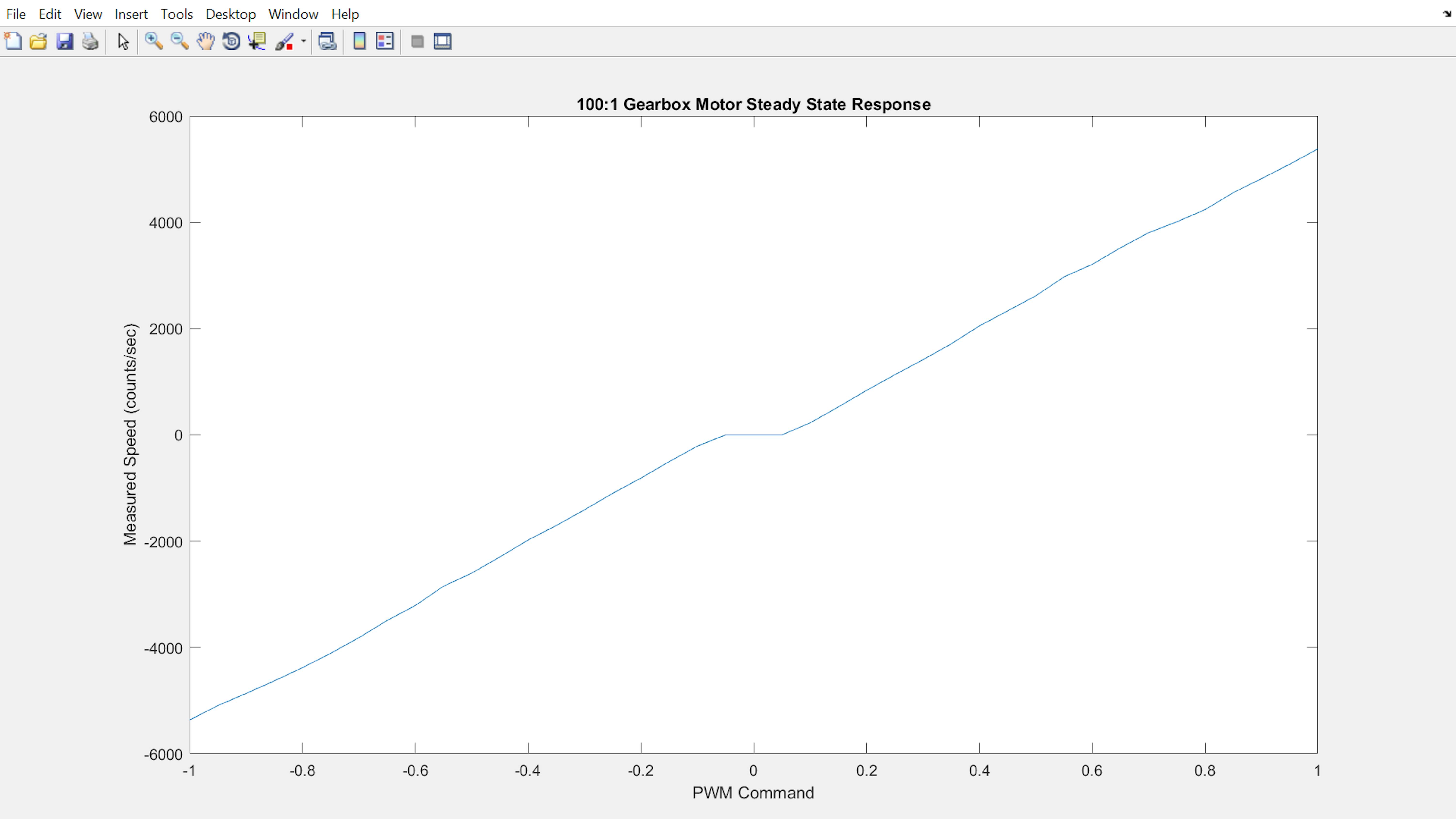1456x819 pixels.
Task: Activate the Zoom In tool
Action: (154, 41)
